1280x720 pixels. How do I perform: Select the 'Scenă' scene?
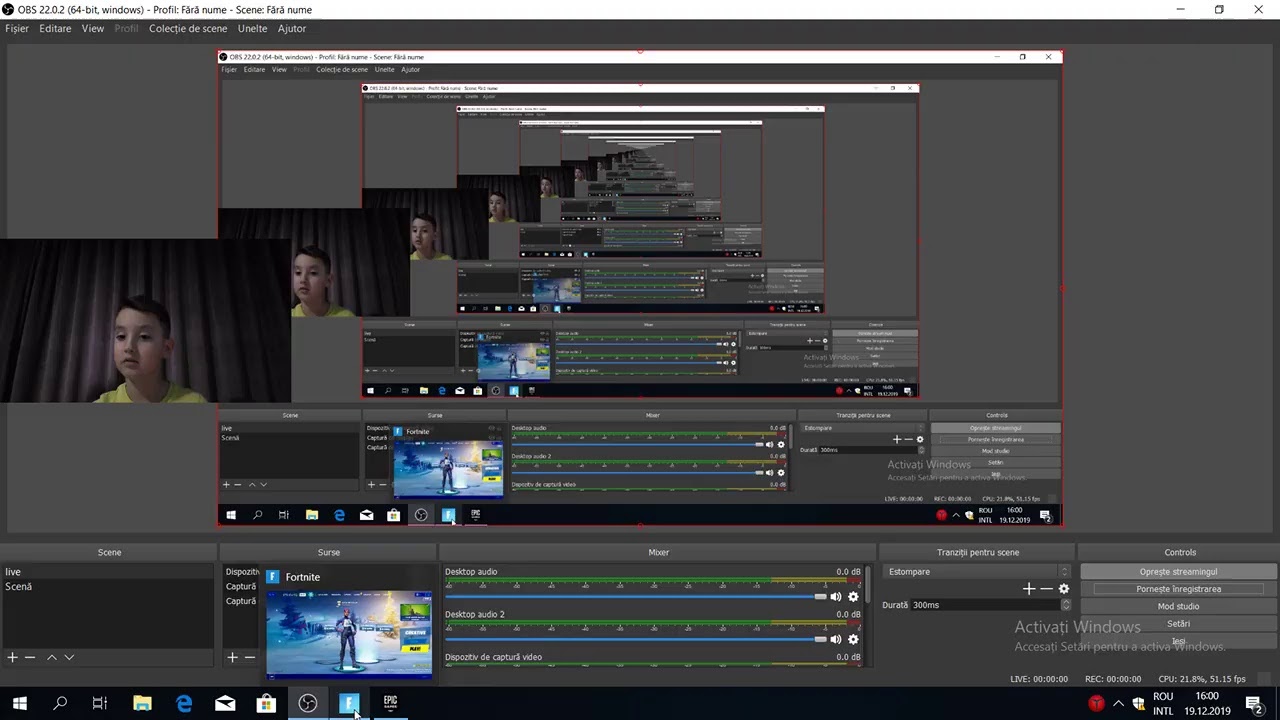(108, 586)
